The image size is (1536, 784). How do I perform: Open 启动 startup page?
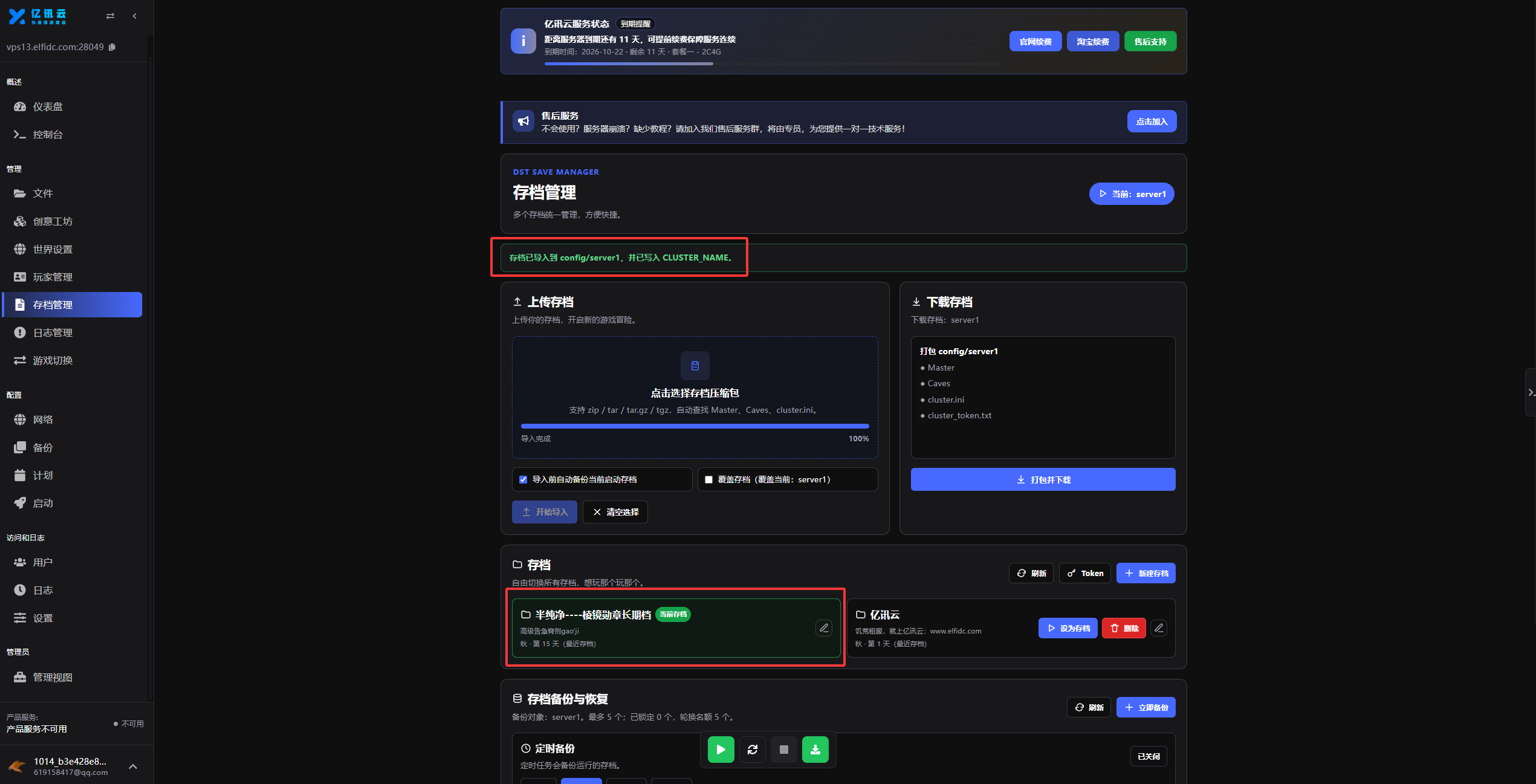73,503
